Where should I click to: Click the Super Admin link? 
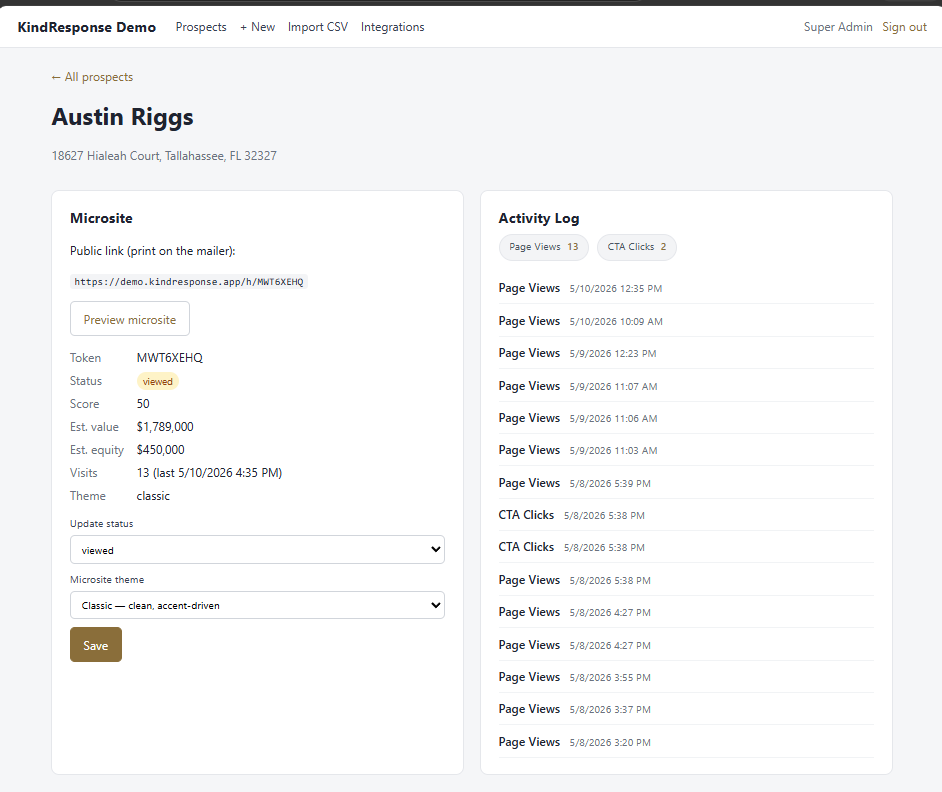tap(837, 27)
